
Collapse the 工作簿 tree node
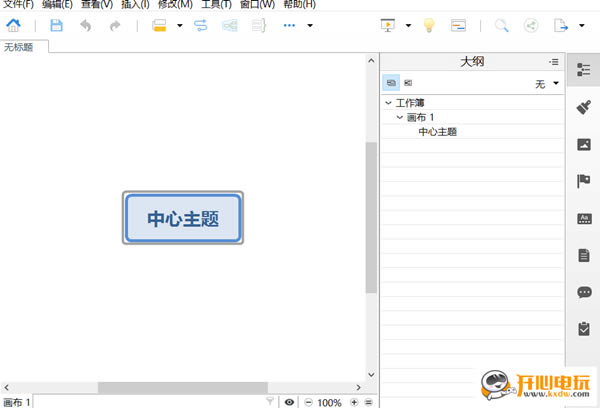coord(388,103)
